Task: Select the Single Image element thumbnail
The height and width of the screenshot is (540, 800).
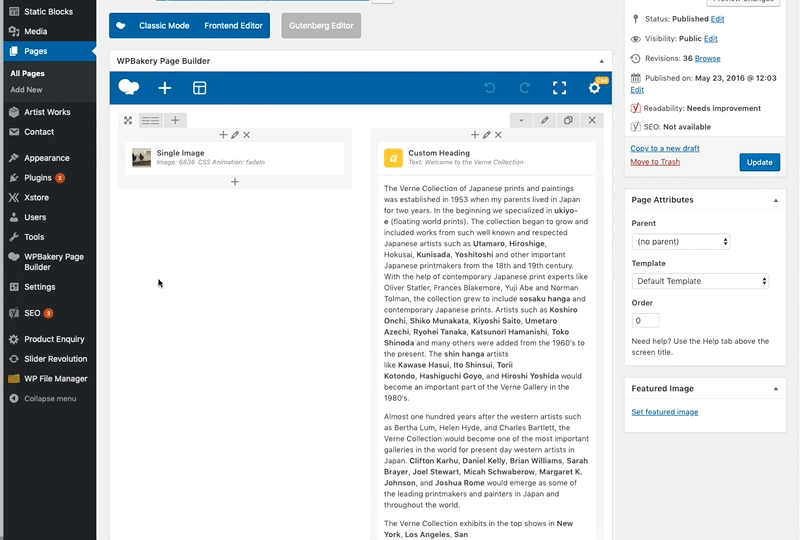Action: [x=141, y=158]
